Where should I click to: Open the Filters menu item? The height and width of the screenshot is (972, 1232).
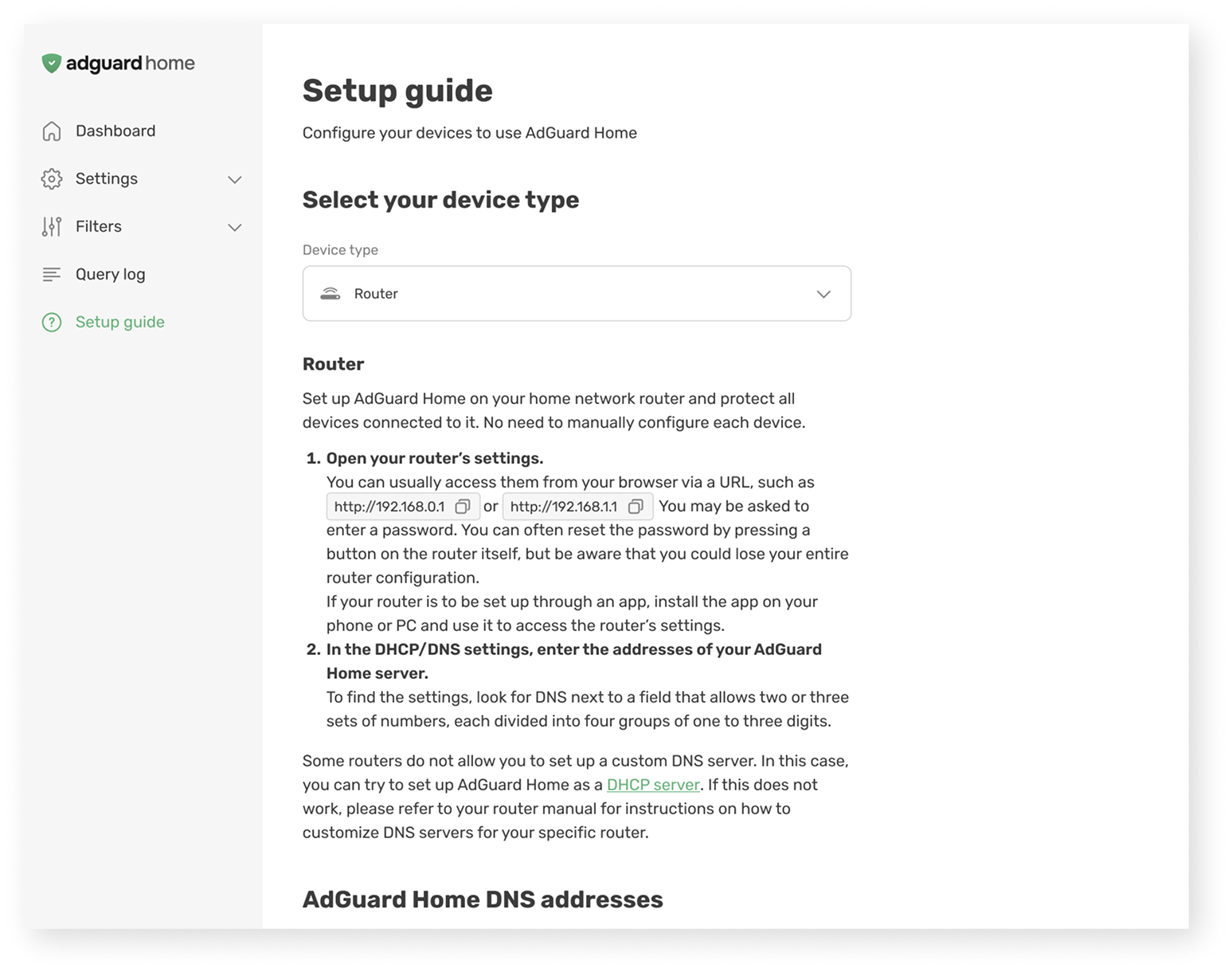click(x=99, y=226)
